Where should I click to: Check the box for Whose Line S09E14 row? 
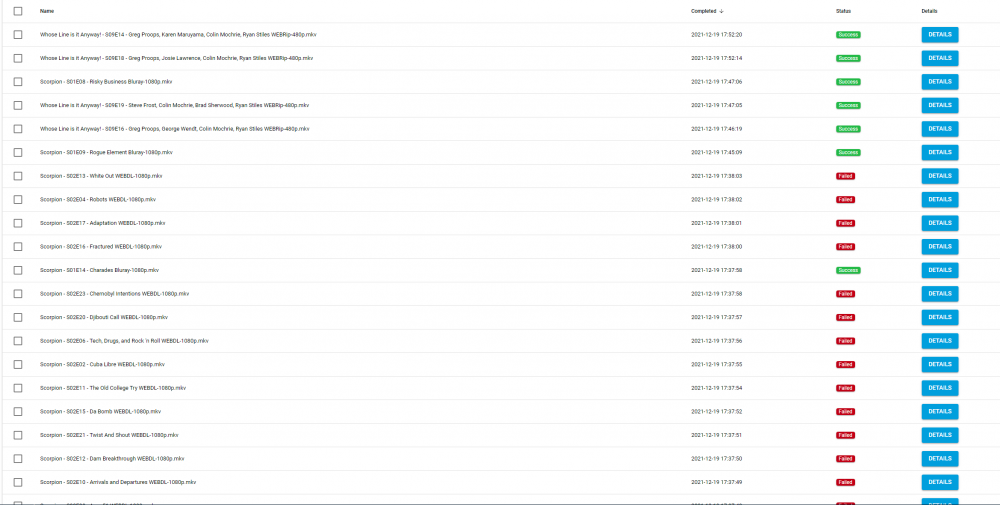[17, 34]
